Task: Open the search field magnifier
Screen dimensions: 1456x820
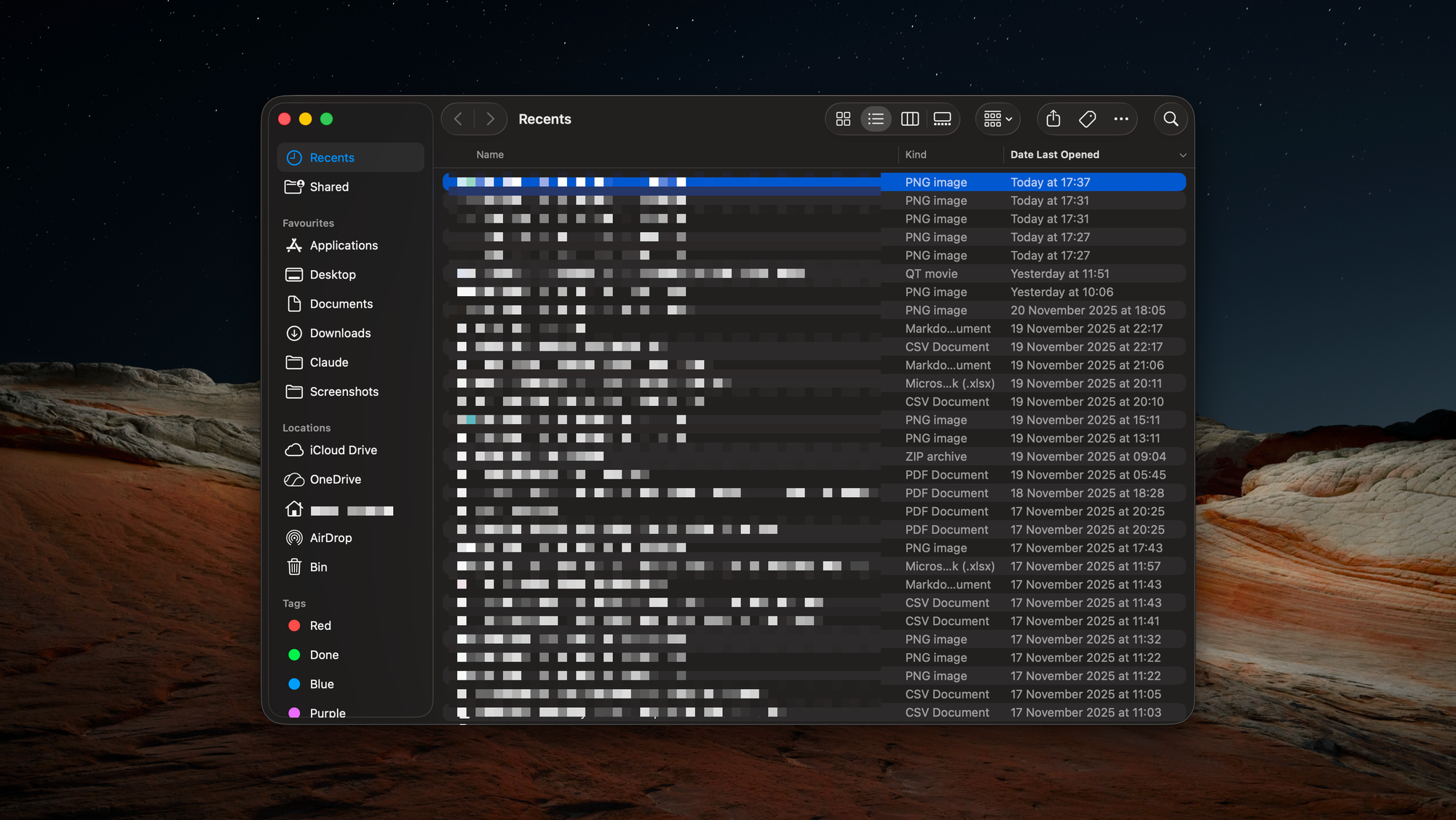Action: coord(1171,119)
